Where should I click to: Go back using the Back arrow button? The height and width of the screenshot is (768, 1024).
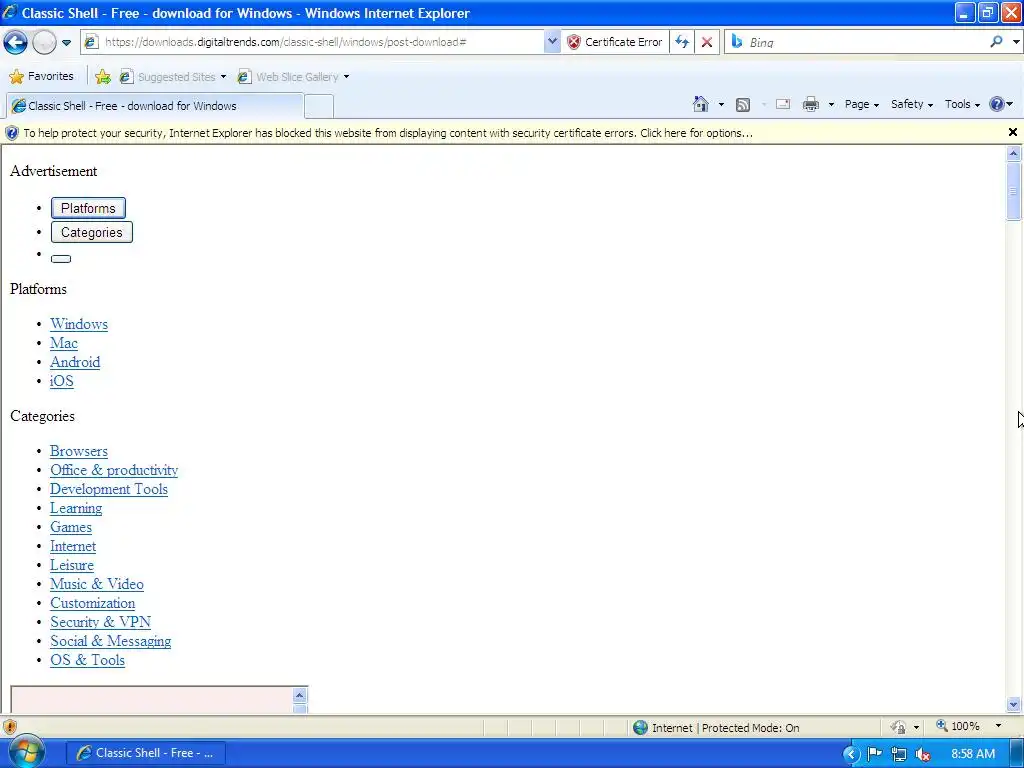[x=15, y=42]
